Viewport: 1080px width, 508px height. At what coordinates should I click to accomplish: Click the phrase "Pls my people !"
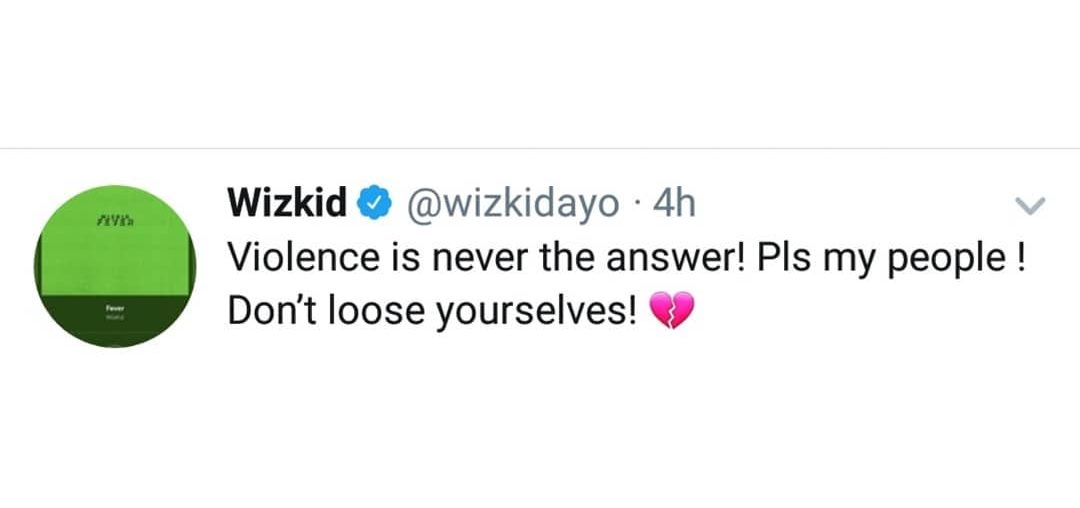coord(892,258)
